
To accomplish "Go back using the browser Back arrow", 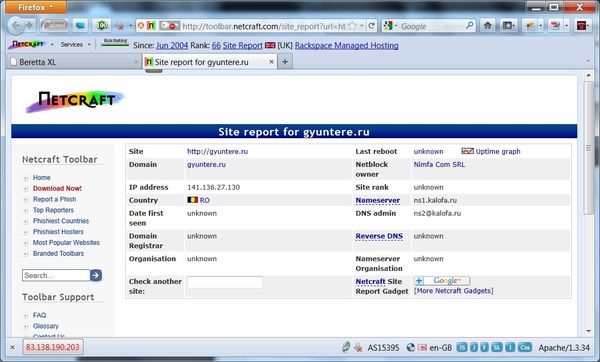I will pos(16,26).
